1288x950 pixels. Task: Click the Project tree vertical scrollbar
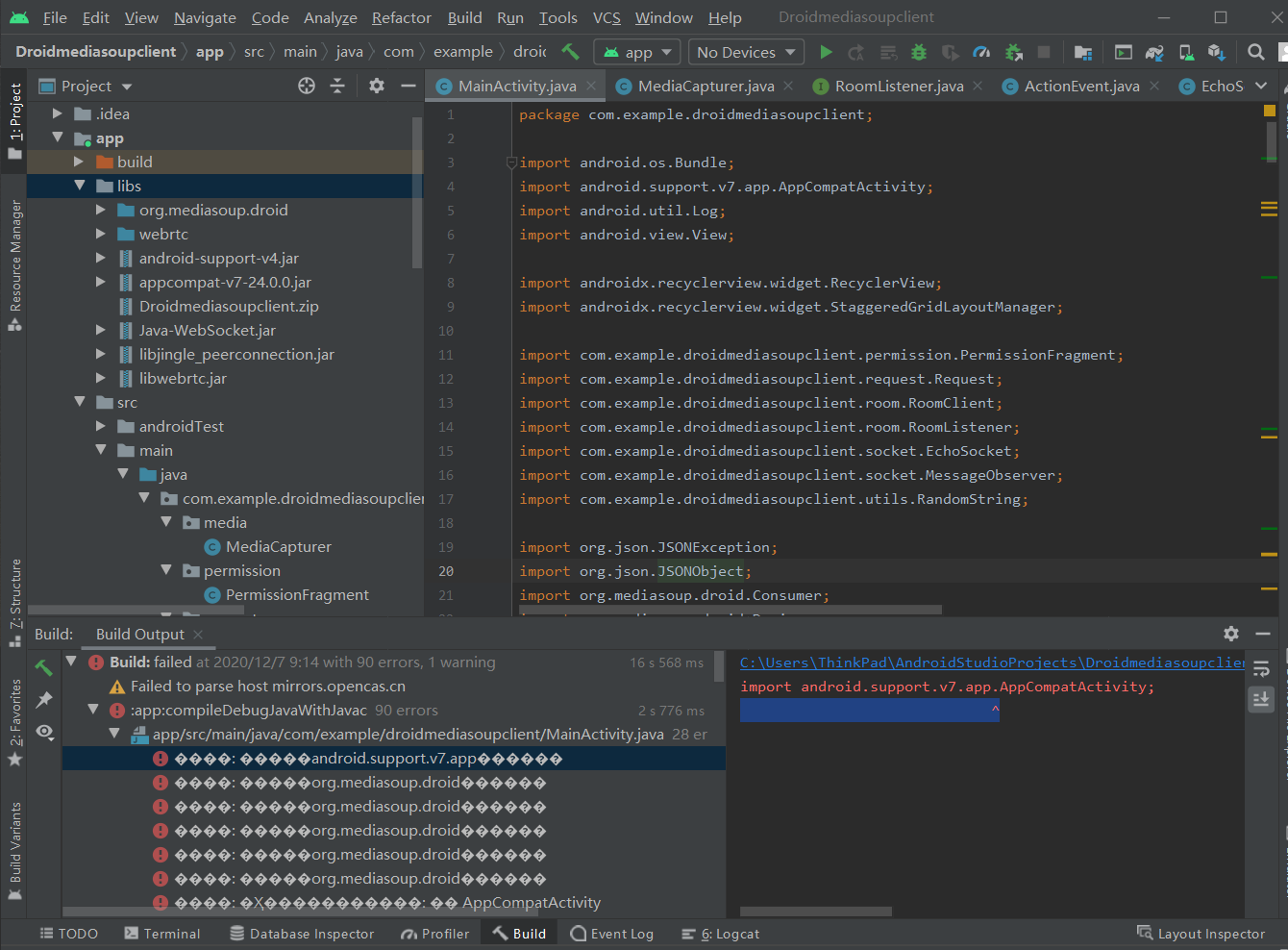[417, 192]
